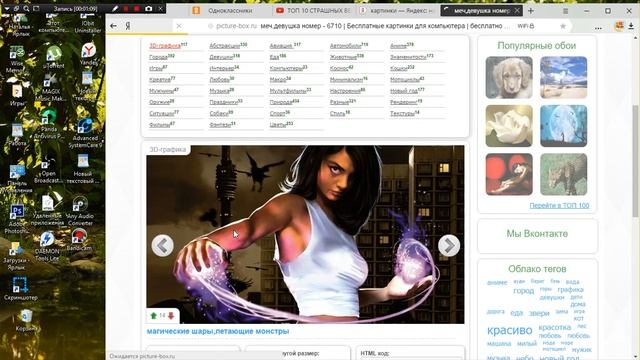Open browser hamburger menu

click(x=565, y=11)
